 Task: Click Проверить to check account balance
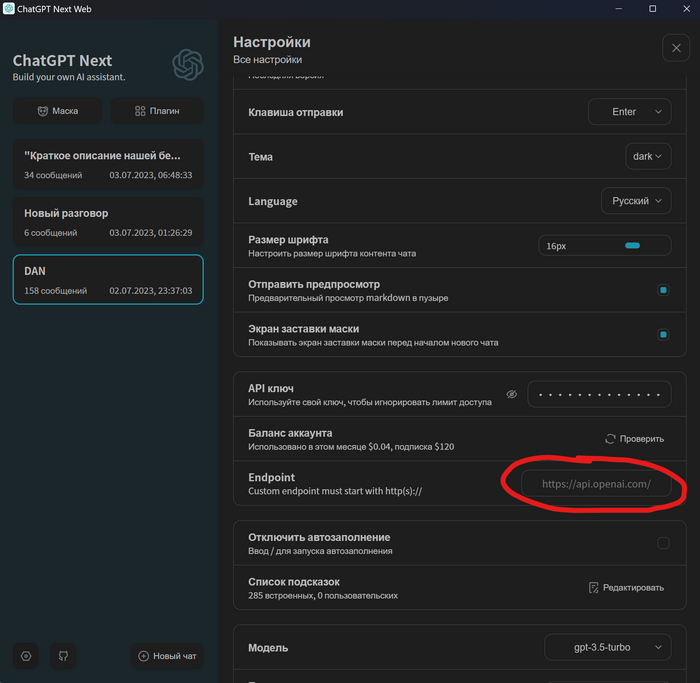(635, 439)
